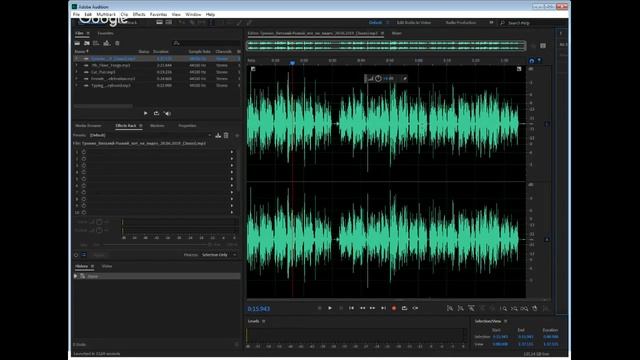The image size is (640, 360).
Task: Click the Stop transport button
Action: (x=320, y=309)
